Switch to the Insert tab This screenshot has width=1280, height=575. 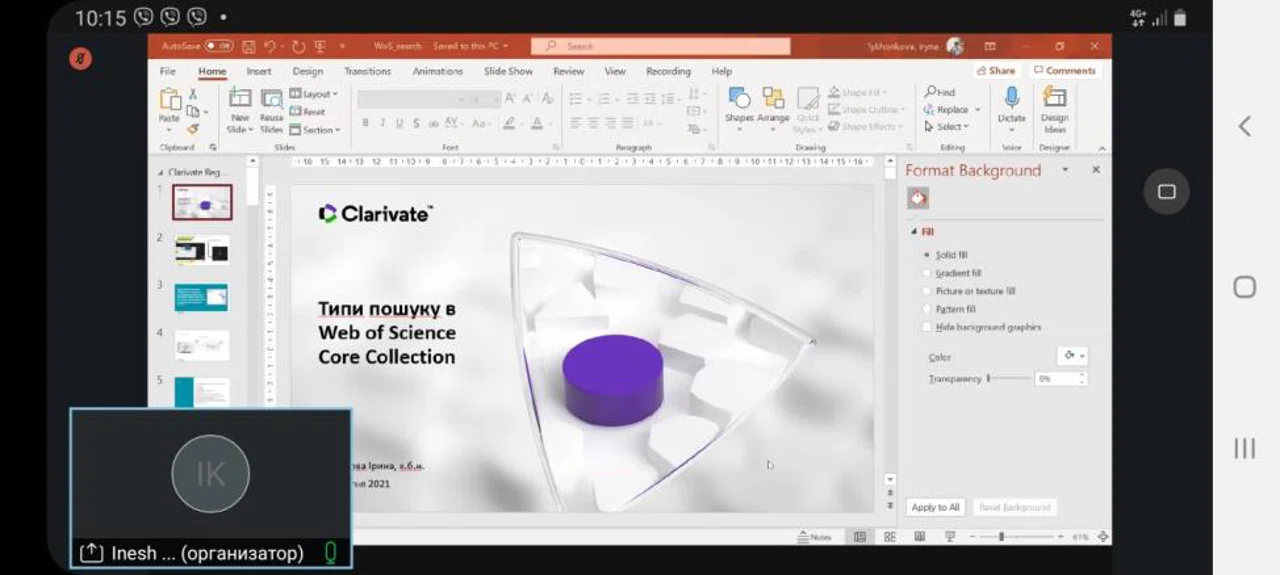pos(259,71)
